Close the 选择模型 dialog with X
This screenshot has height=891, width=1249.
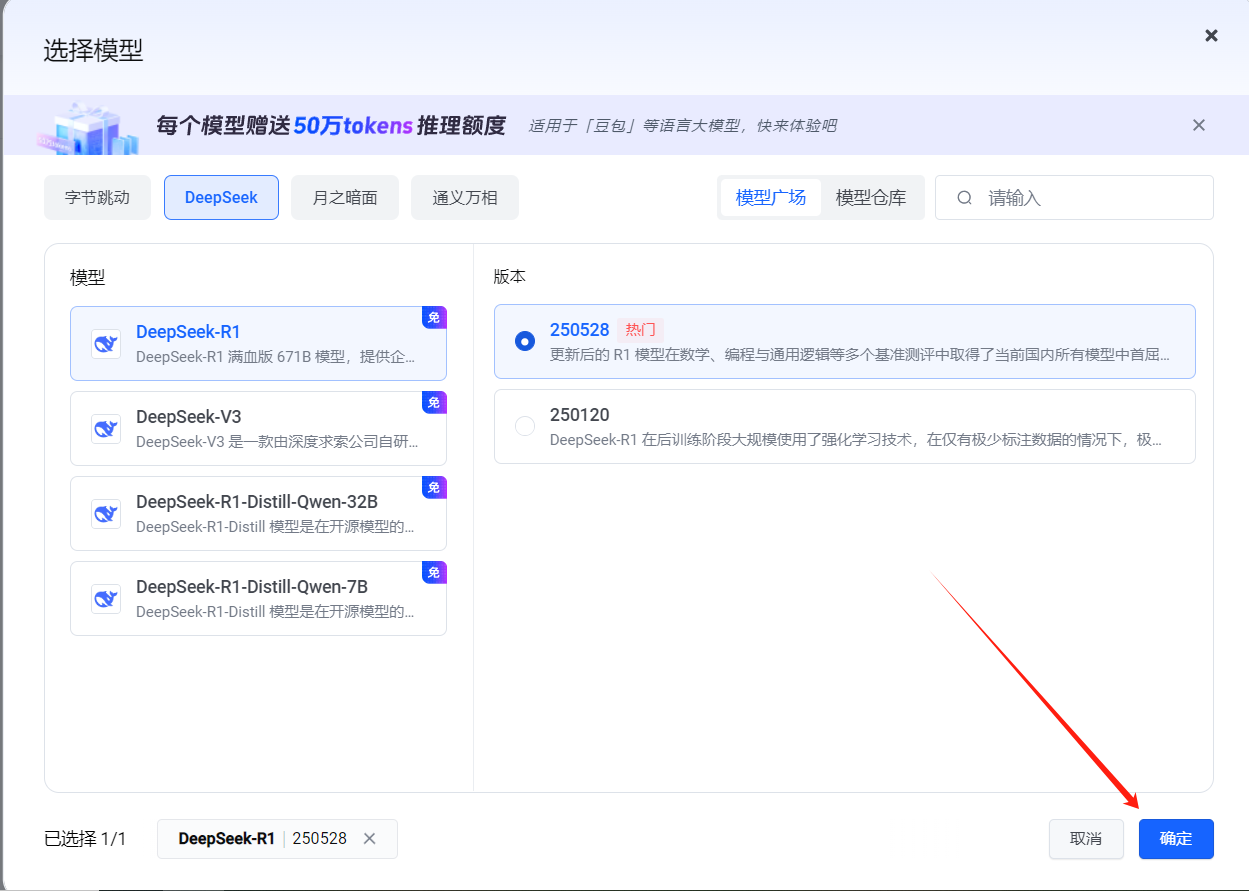1211,36
